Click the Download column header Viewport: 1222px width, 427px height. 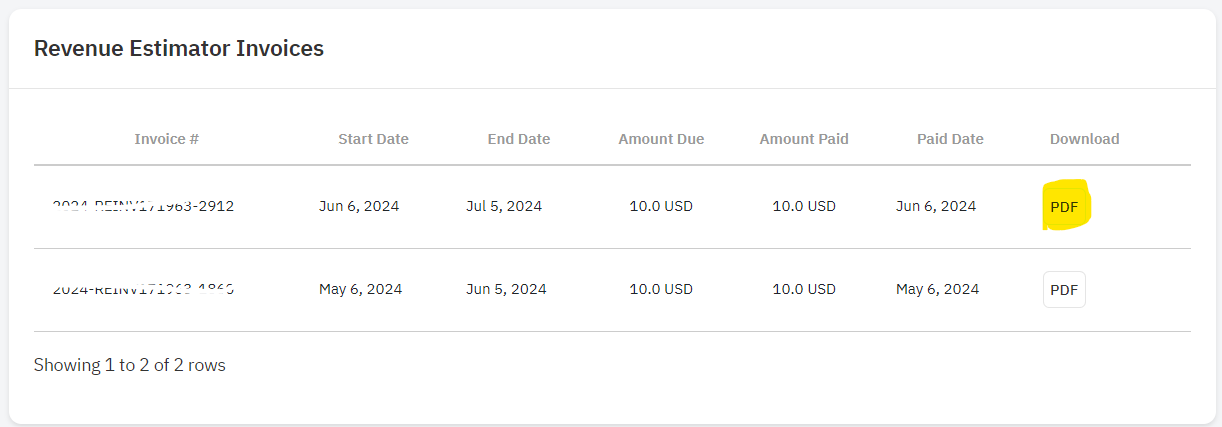coord(1084,139)
